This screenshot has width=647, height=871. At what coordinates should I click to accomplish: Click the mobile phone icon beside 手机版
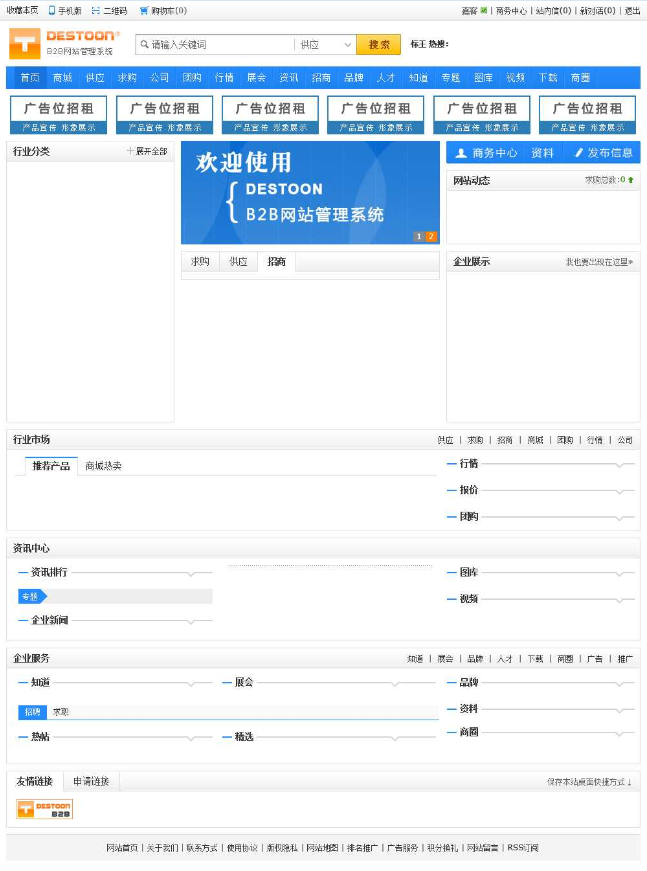52,11
